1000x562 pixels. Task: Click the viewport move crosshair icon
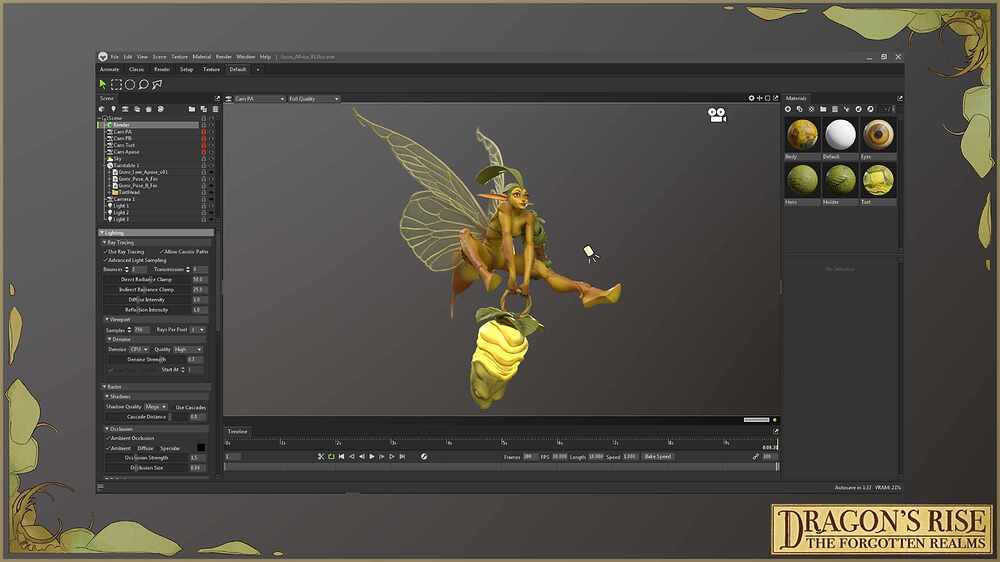[760, 98]
